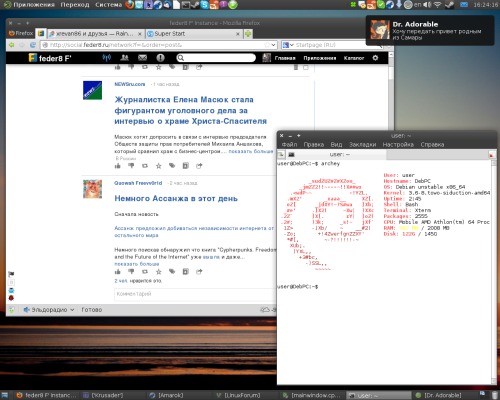The height and width of the screenshot is (400, 500).
Task: Open the headline 'Журналистка Елена Масюк стала...'
Action: (191, 110)
